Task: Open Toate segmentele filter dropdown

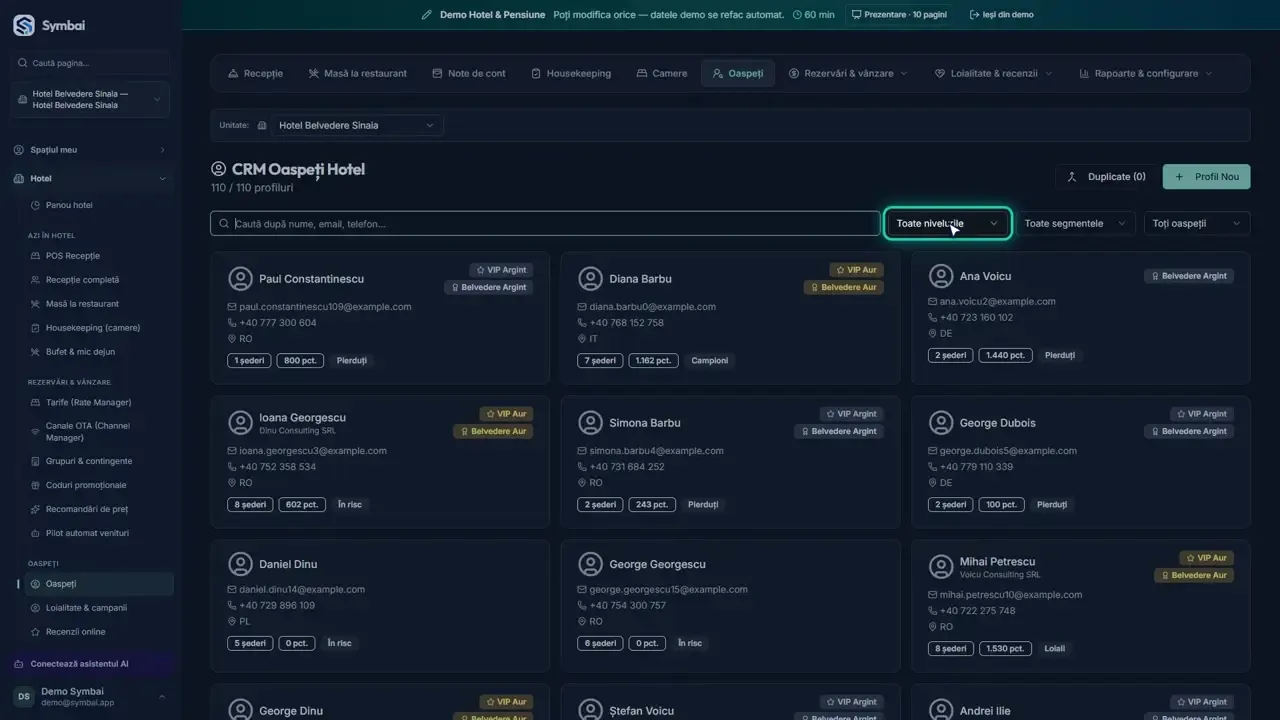Action: click(x=1075, y=224)
